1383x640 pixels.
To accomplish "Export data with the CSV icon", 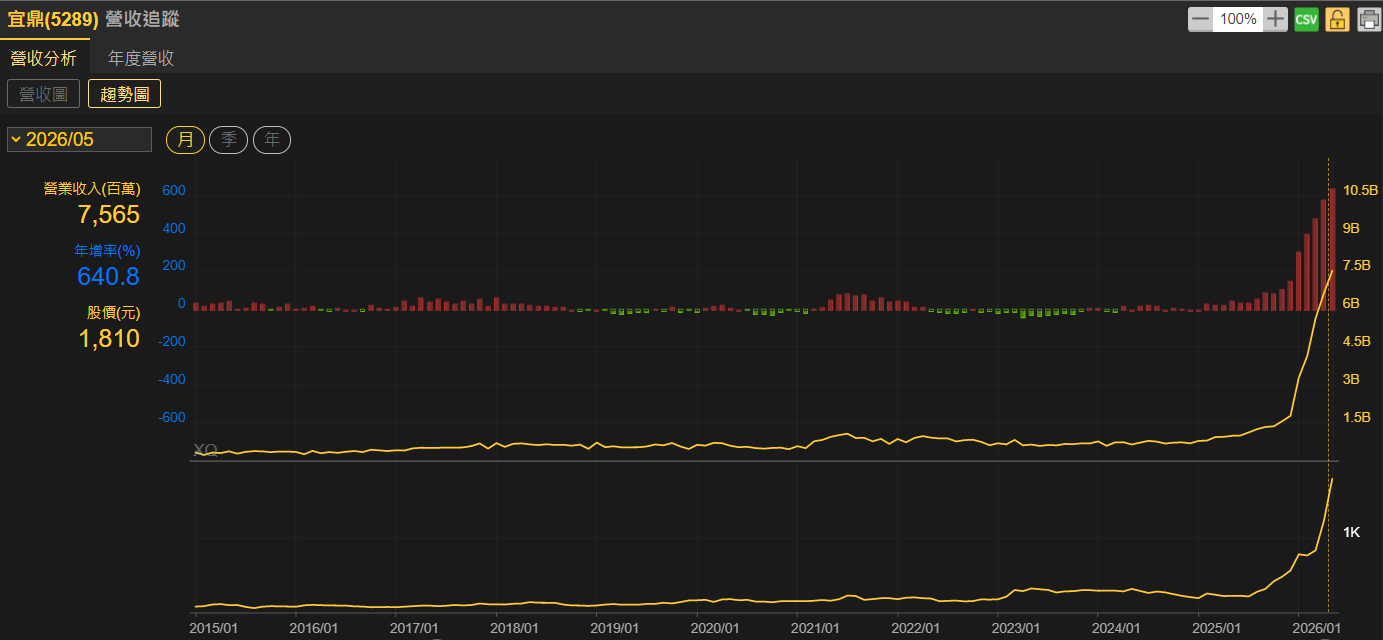I will 1306,19.
